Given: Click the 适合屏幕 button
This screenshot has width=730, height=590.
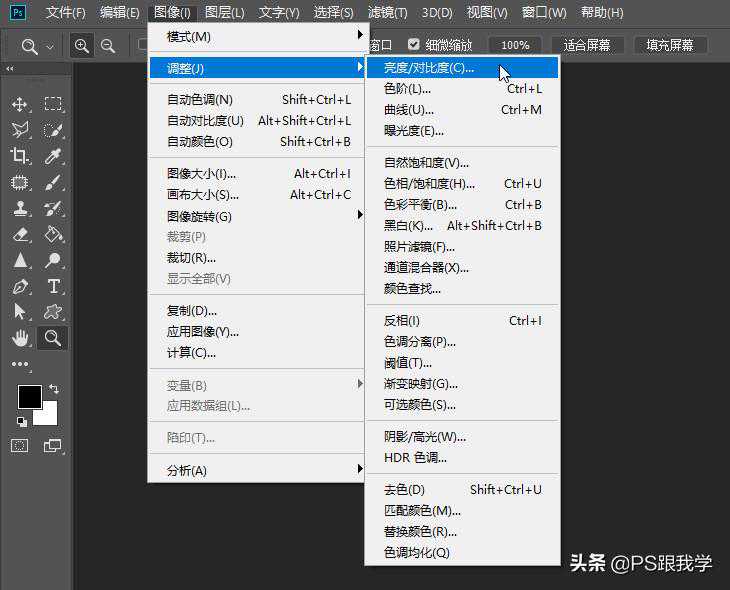Looking at the screenshot, I should click(x=588, y=45).
